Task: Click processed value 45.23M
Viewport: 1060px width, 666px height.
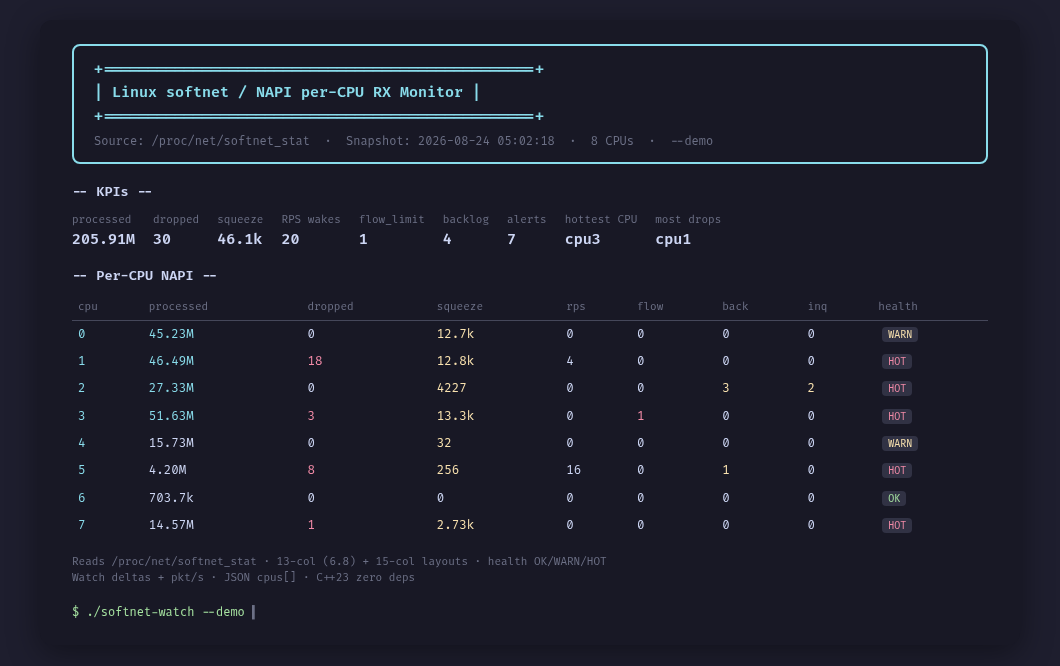Action: [x=171, y=333]
